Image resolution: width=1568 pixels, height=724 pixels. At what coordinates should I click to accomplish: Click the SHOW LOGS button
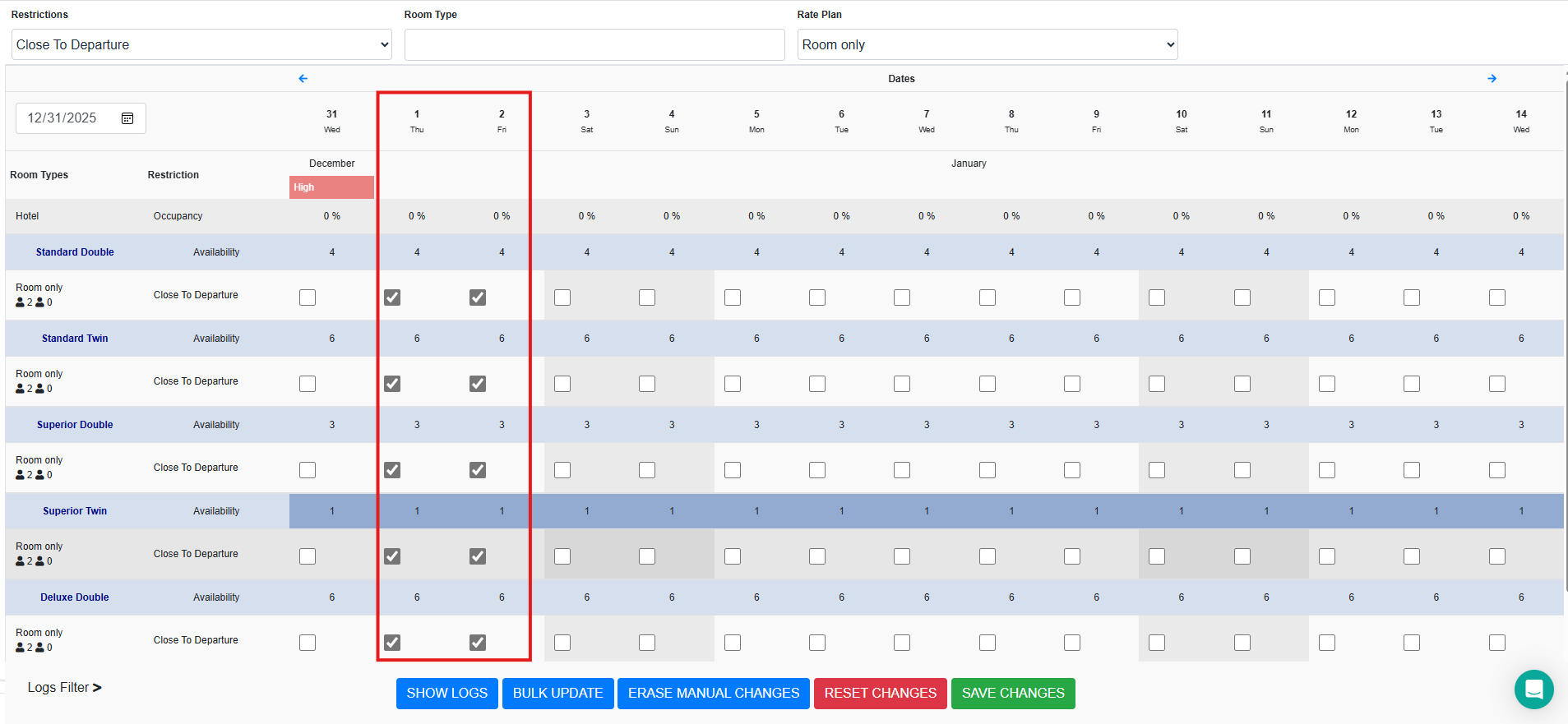pyautogui.click(x=446, y=693)
